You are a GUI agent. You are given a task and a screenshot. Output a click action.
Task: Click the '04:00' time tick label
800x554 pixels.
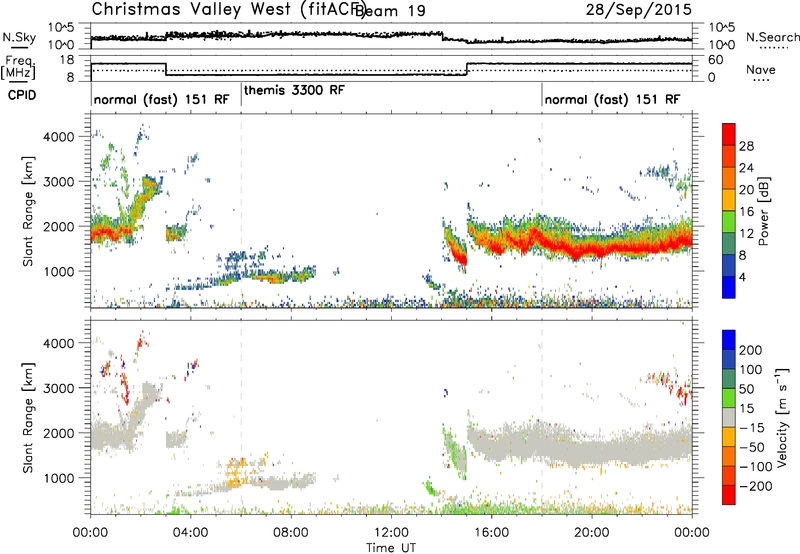[x=191, y=533]
